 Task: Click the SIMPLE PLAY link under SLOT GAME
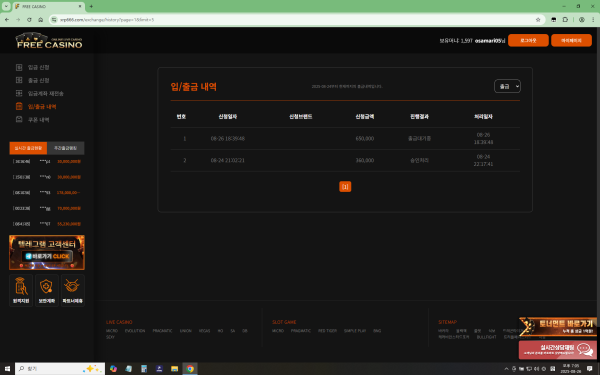point(355,331)
